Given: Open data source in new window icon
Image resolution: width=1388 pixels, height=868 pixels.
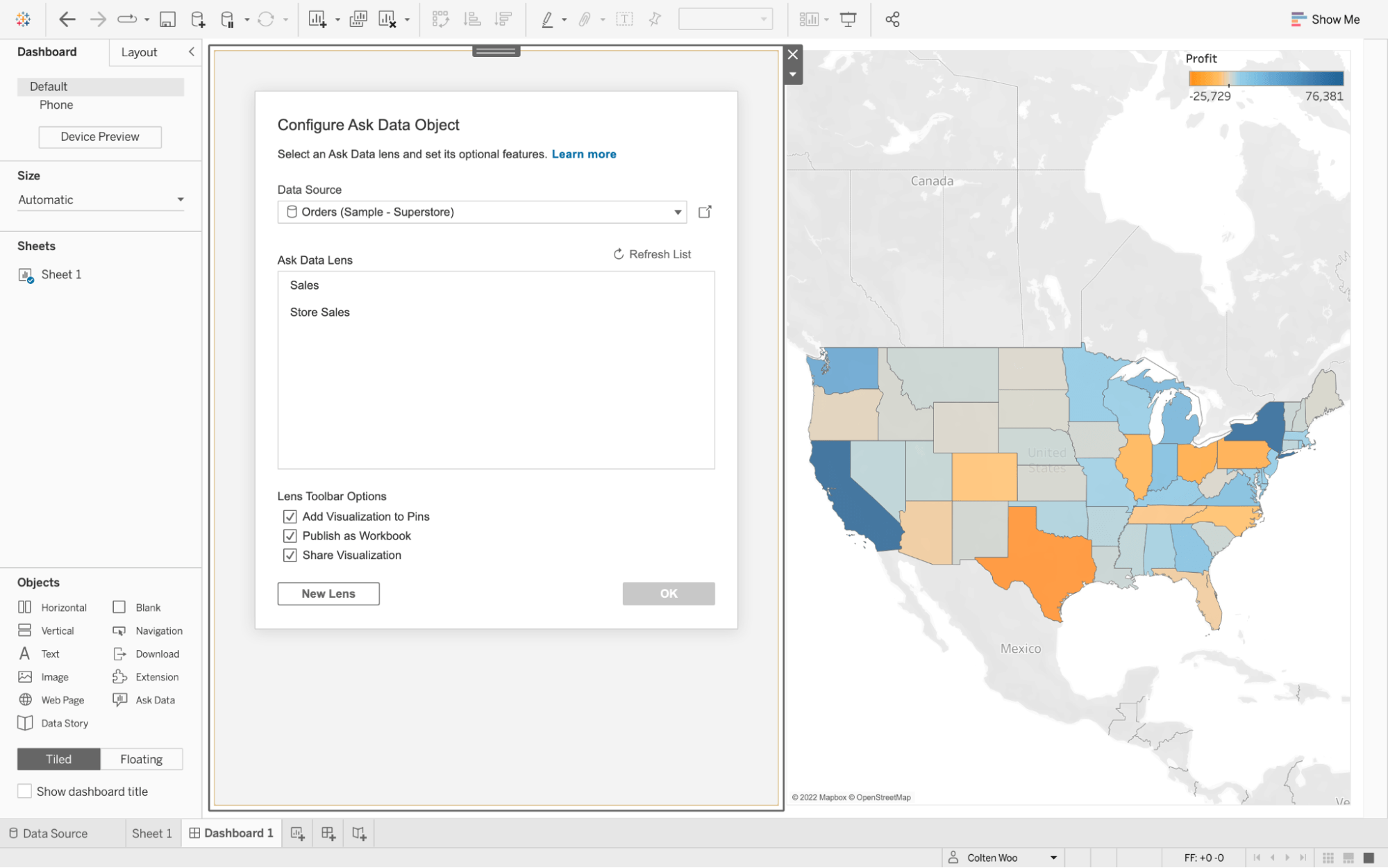Looking at the screenshot, I should [x=705, y=212].
